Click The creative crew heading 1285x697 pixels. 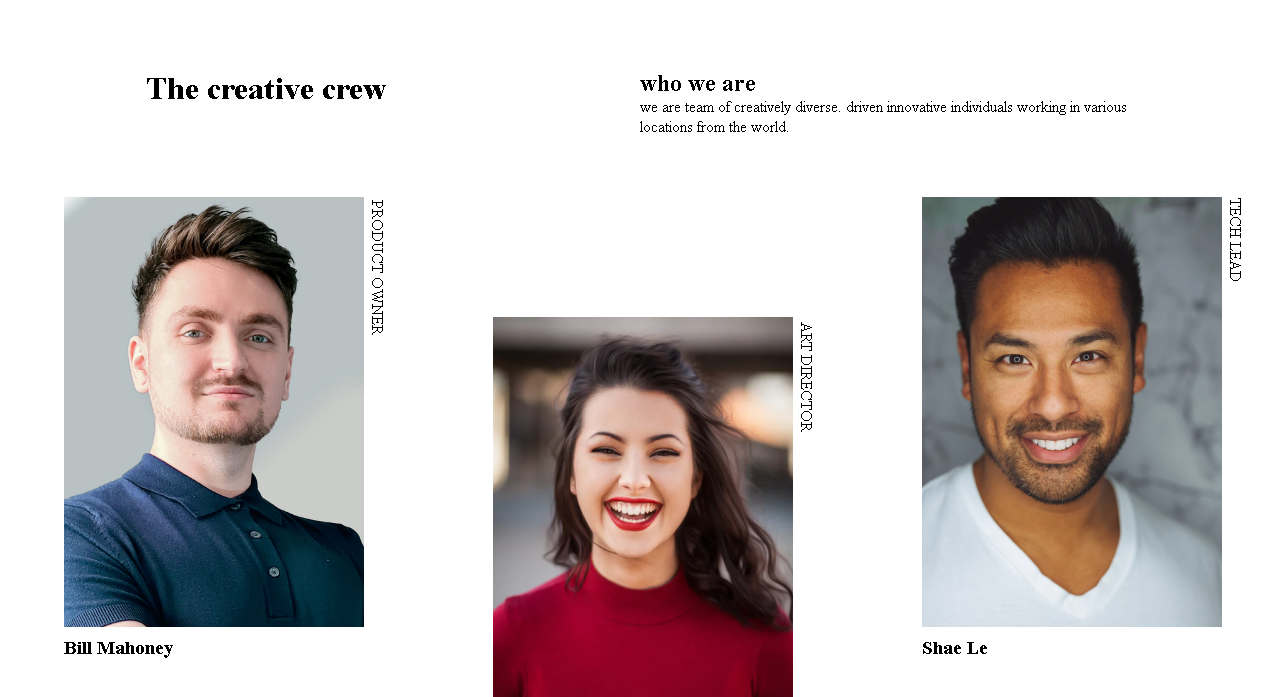pos(266,89)
